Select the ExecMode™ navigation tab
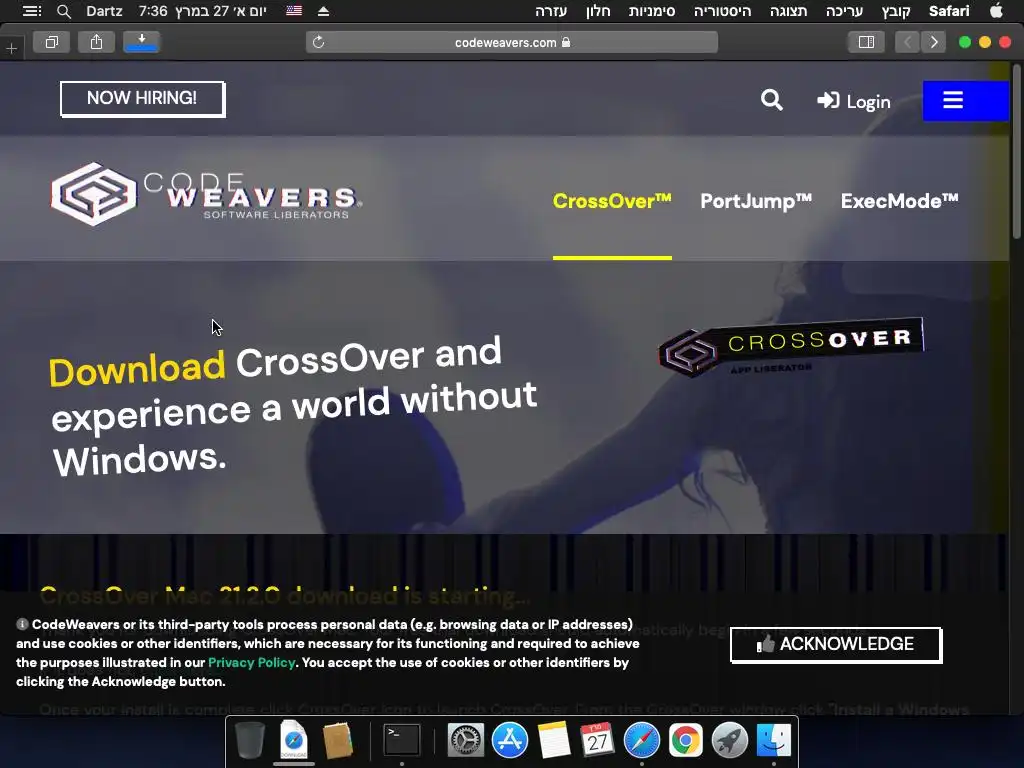This screenshot has height=768, width=1024. tap(899, 201)
